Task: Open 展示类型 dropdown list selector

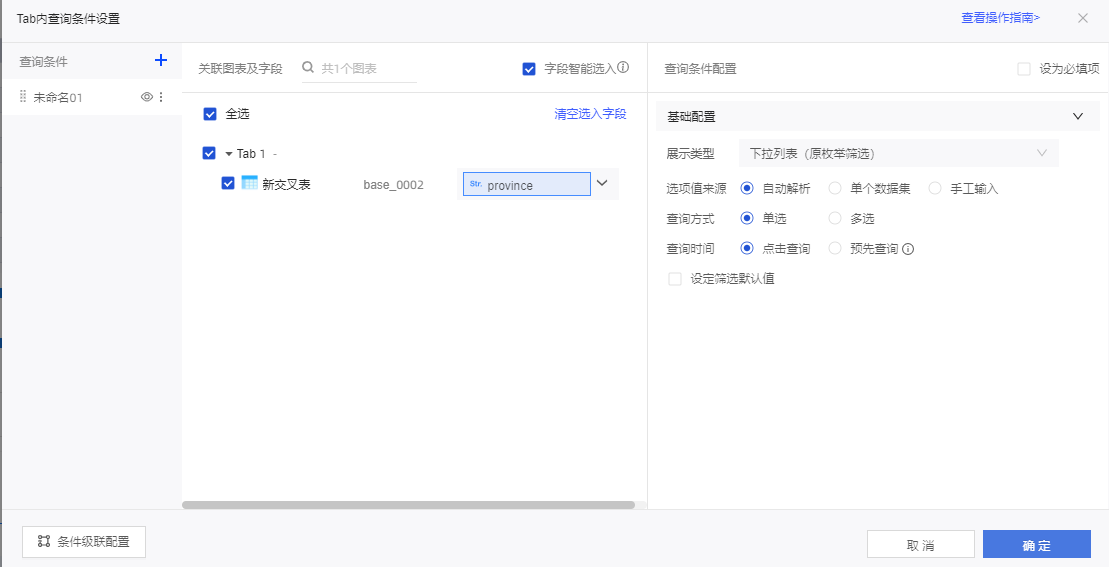Action: click(897, 153)
